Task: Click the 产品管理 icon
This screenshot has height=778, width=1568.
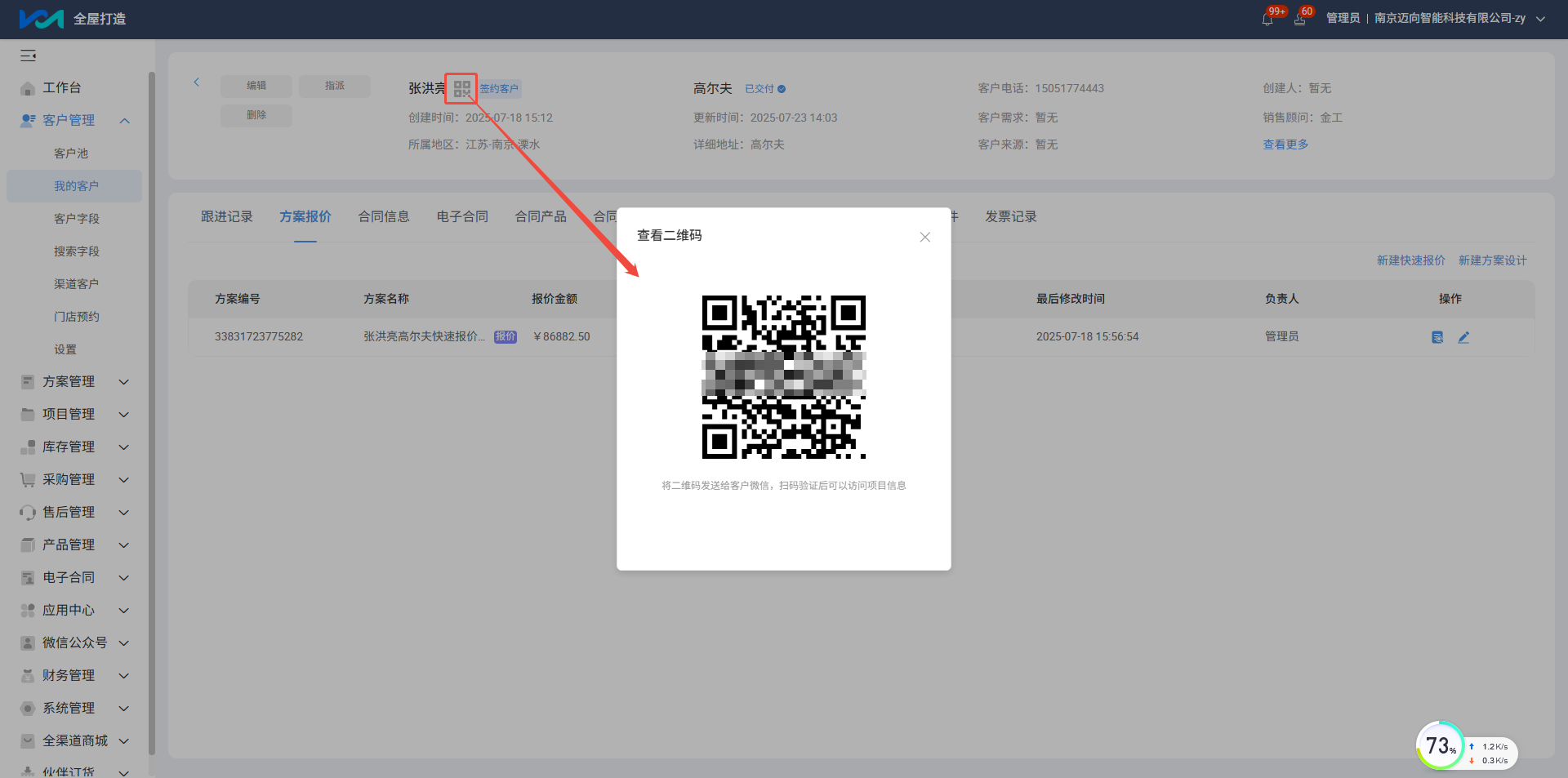Action: tap(28, 545)
